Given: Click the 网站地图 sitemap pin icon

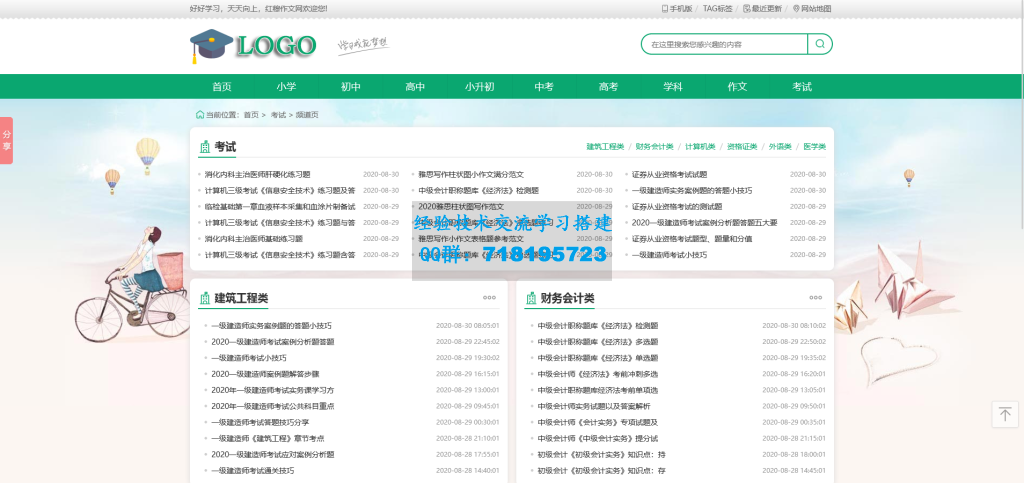Looking at the screenshot, I should [796, 8].
